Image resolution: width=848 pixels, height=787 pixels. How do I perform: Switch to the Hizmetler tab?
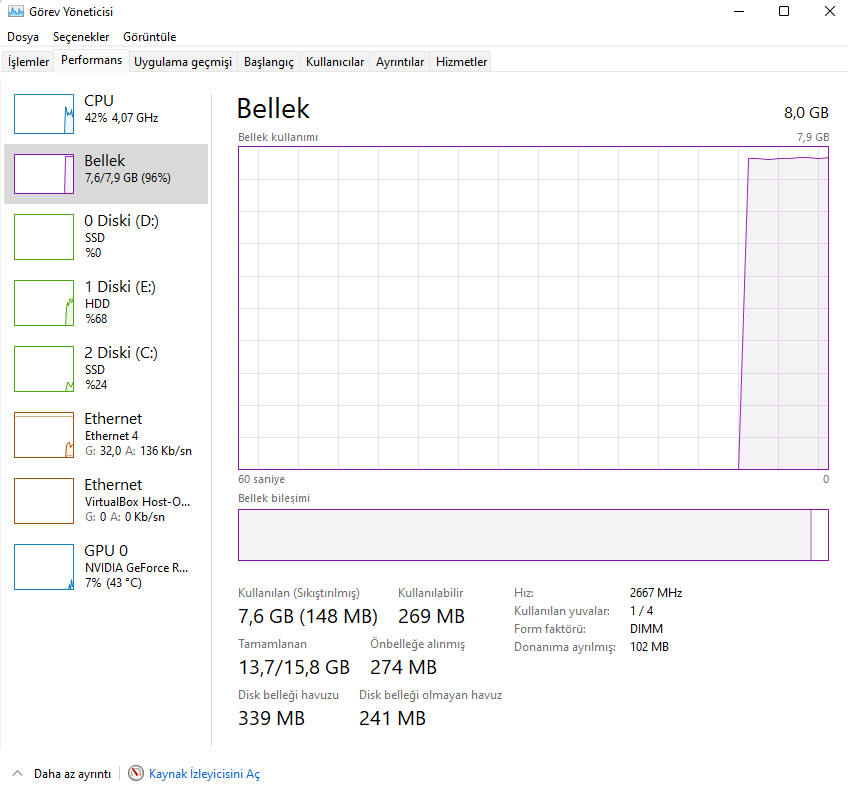pos(461,62)
